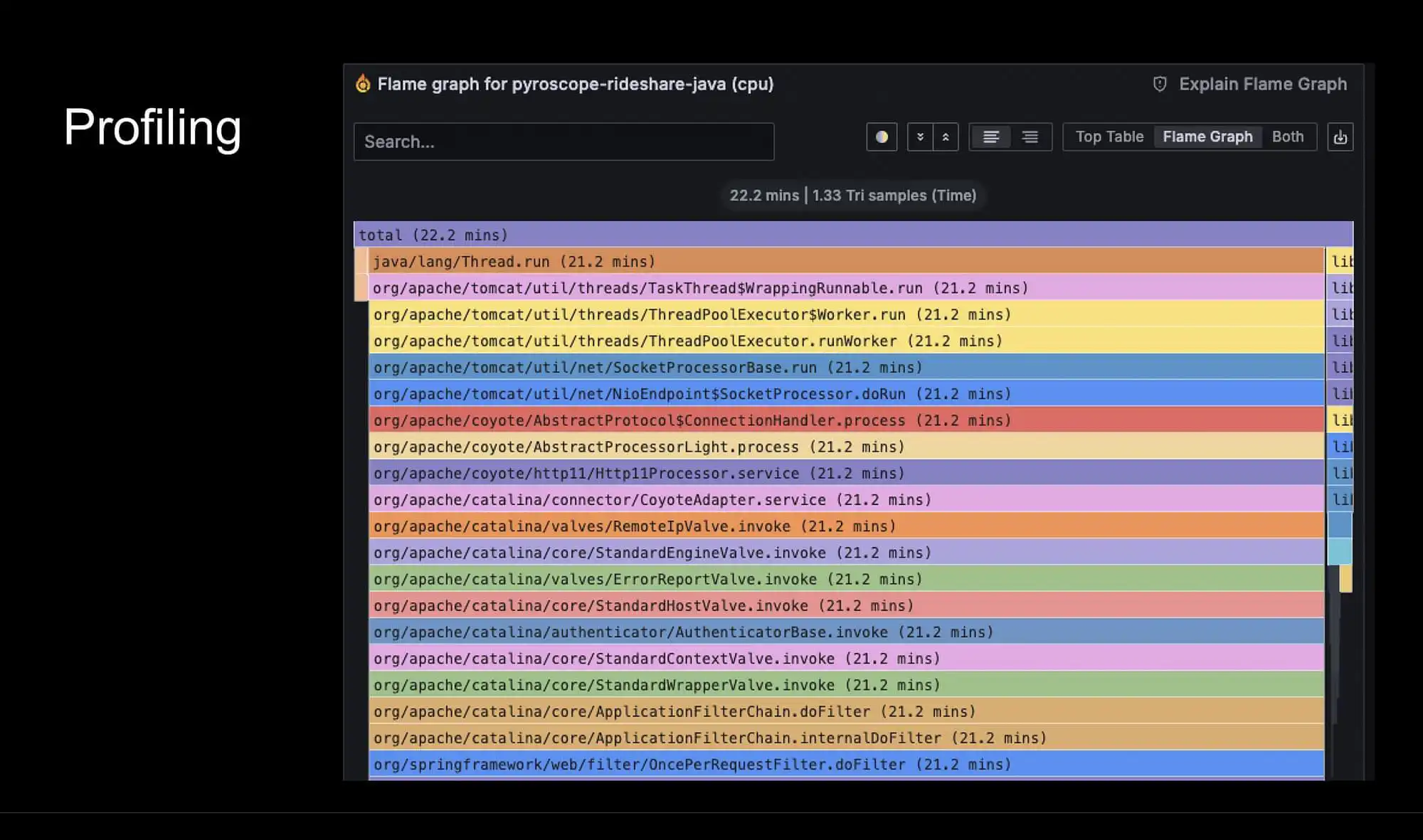Viewport: 1423px width, 840px height.
Task: Click the shield icon next to Explain Flame Graph
Action: (x=1159, y=84)
